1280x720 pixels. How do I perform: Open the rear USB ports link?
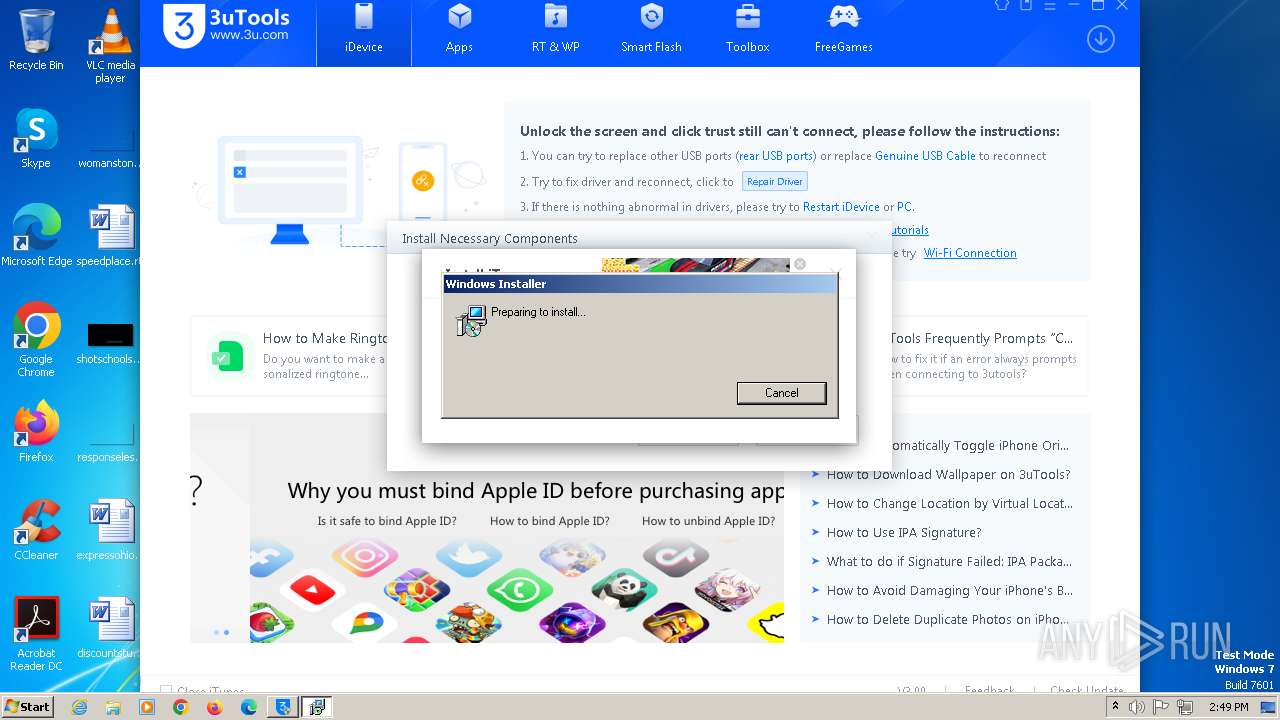tap(775, 156)
